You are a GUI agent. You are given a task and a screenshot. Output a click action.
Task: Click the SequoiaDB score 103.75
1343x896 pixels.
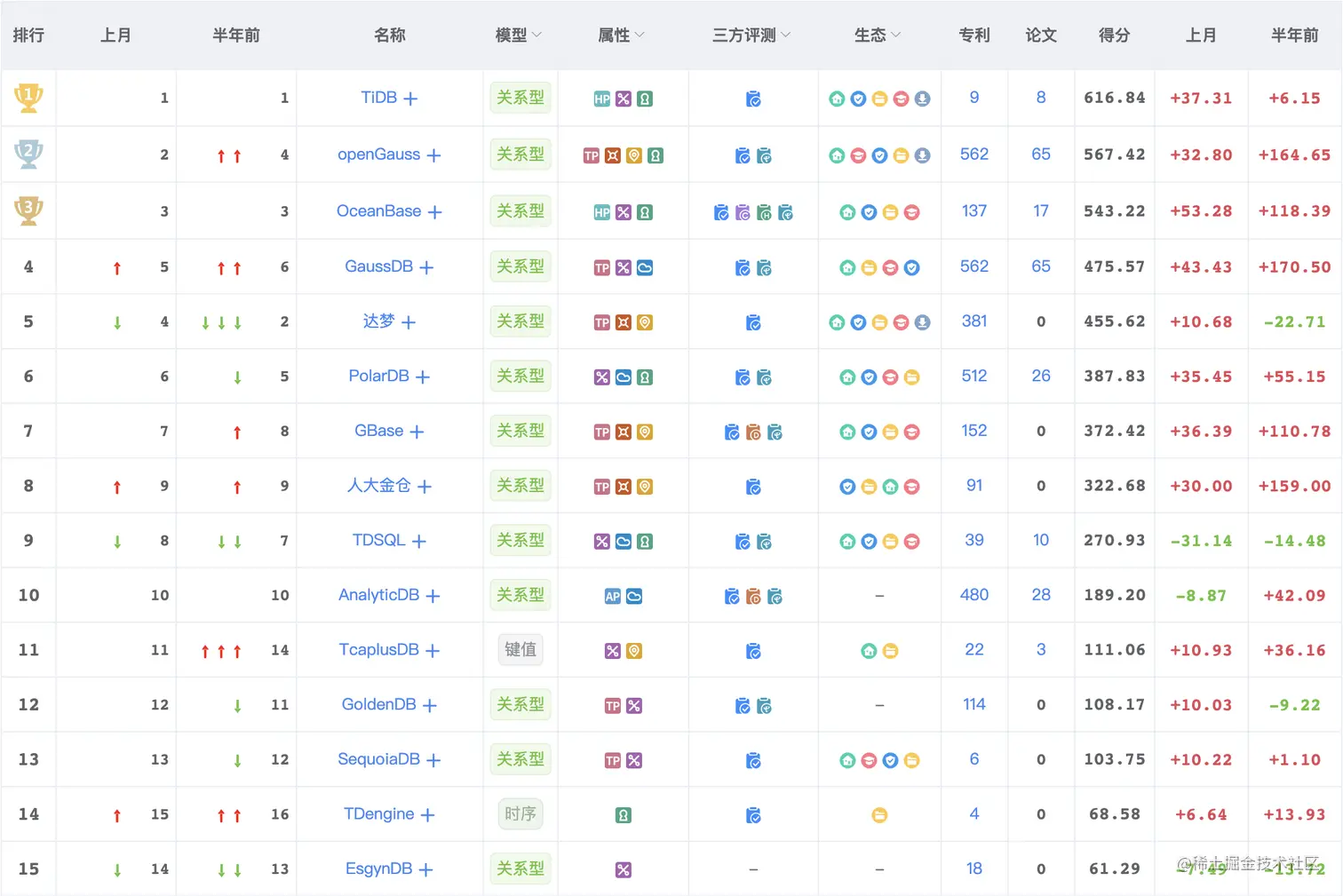[1115, 759]
